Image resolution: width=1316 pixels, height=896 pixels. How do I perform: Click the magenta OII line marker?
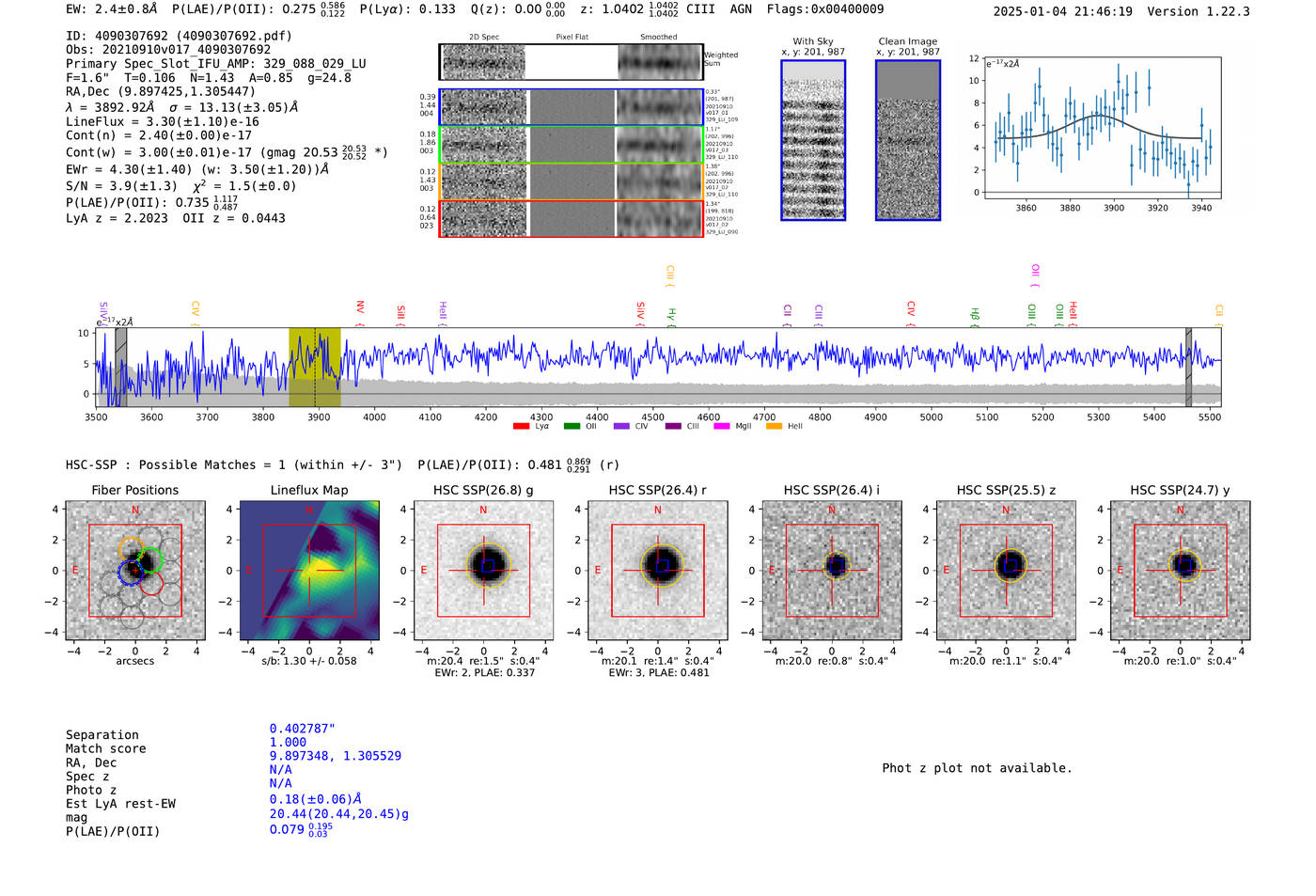tap(1035, 275)
